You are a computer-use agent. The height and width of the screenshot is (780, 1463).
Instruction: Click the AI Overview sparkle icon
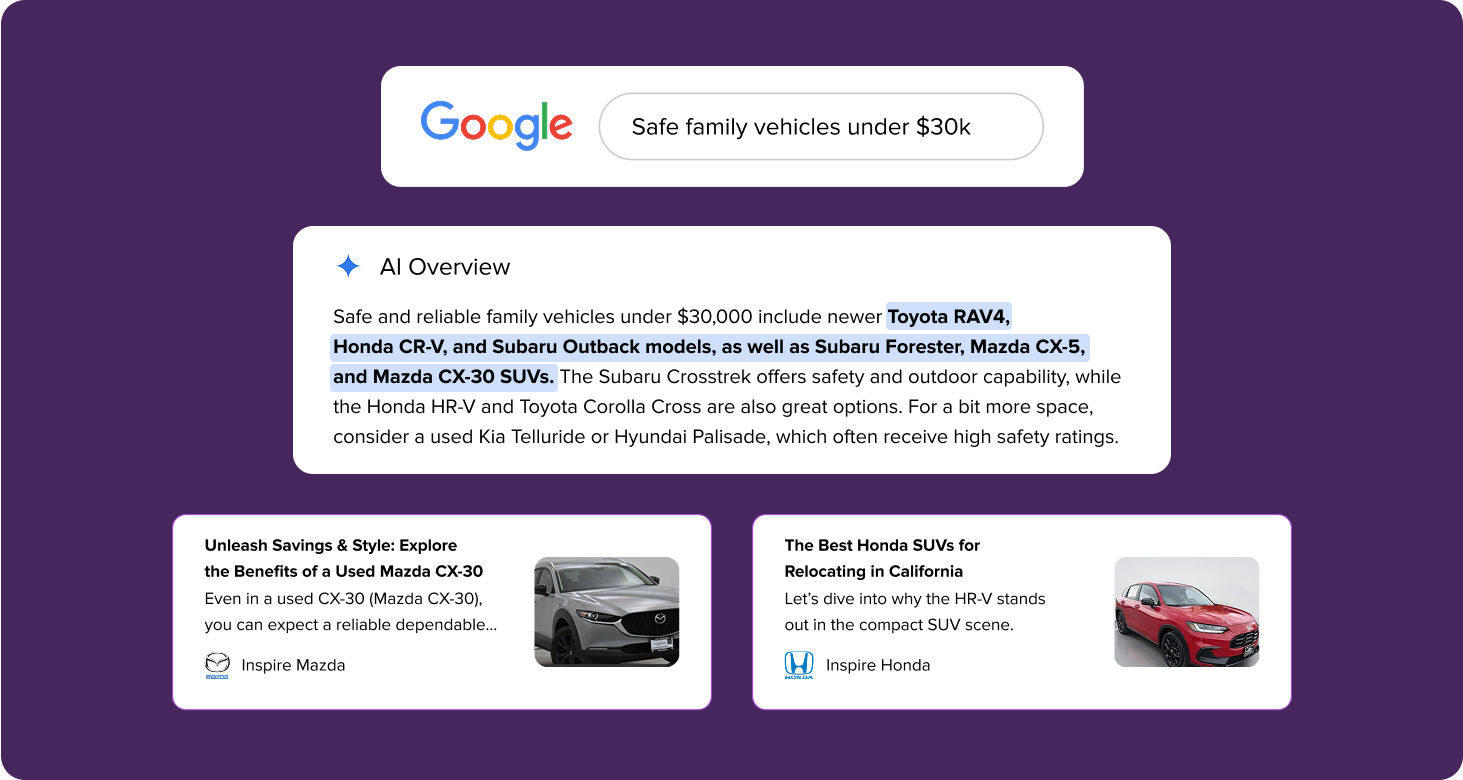(348, 267)
